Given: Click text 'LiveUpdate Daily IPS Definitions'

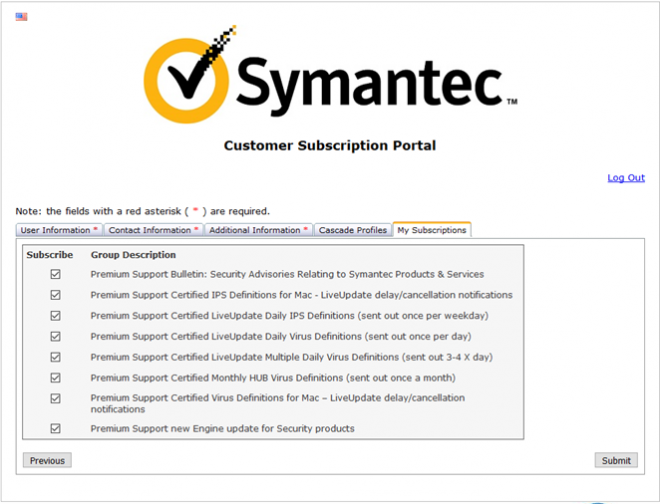Looking at the screenshot, I should (283, 315).
